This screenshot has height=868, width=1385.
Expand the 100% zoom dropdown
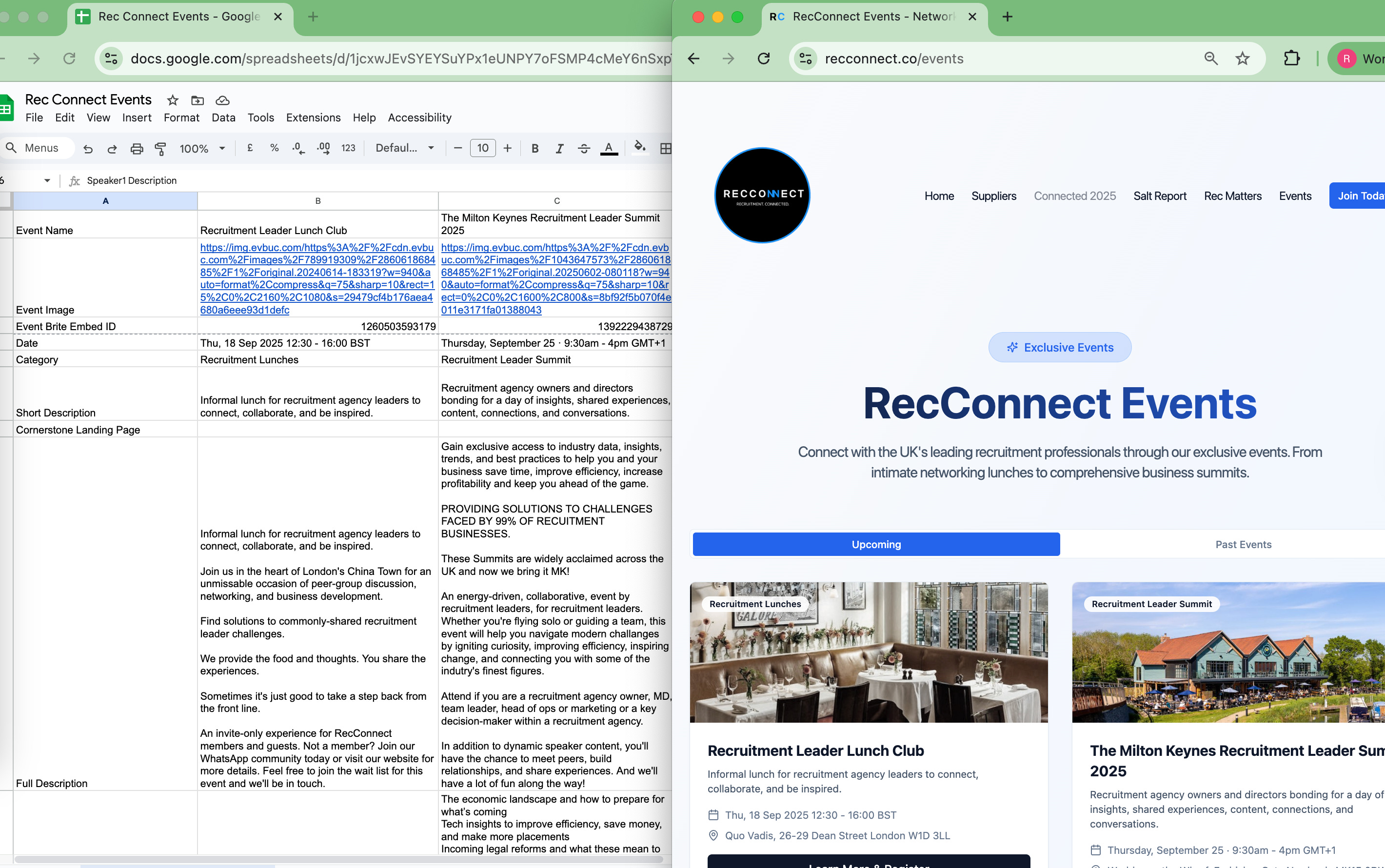(x=201, y=149)
